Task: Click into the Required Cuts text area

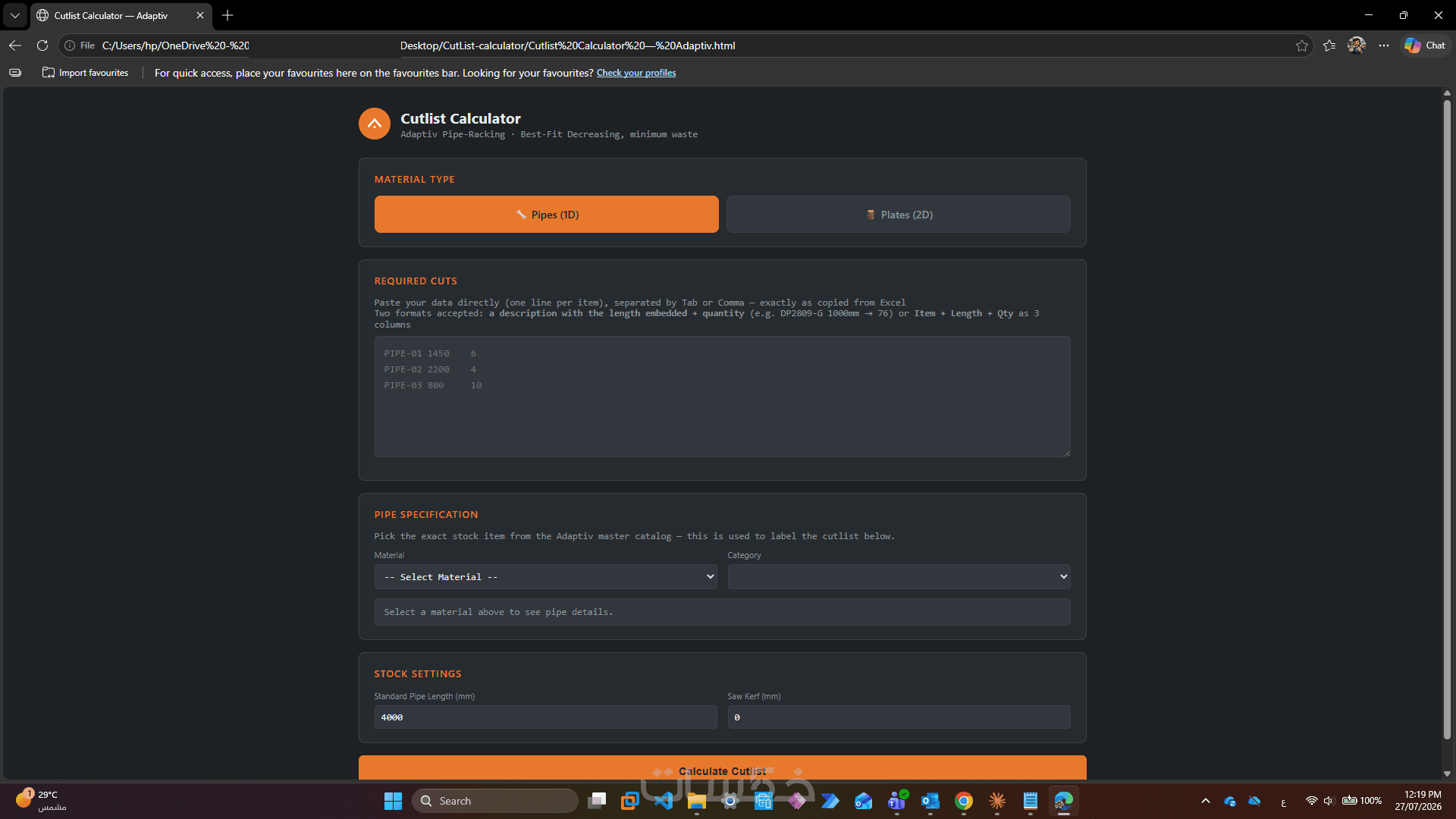Action: (722, 397)
